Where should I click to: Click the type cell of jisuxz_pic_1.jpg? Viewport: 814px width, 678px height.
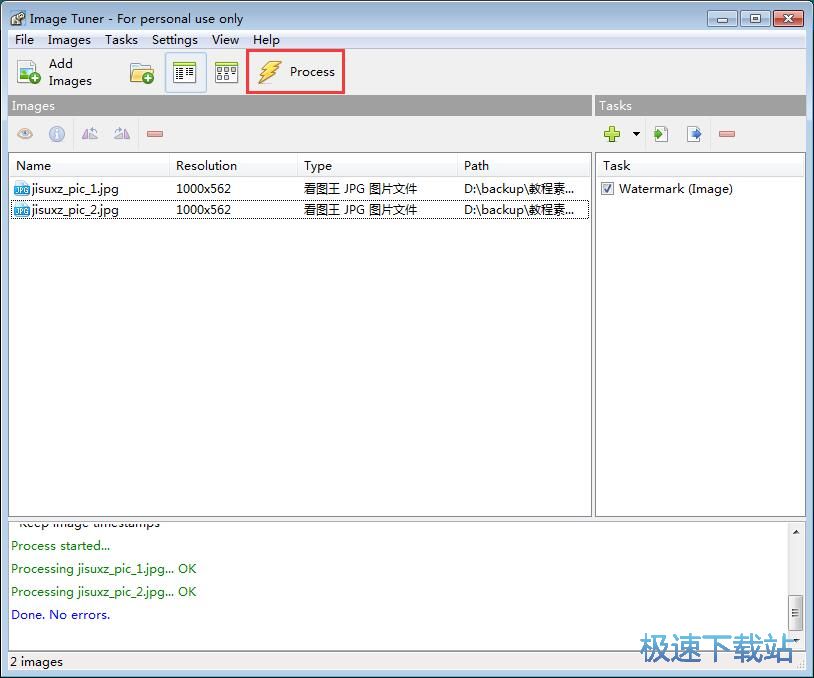tap(360, 188)
